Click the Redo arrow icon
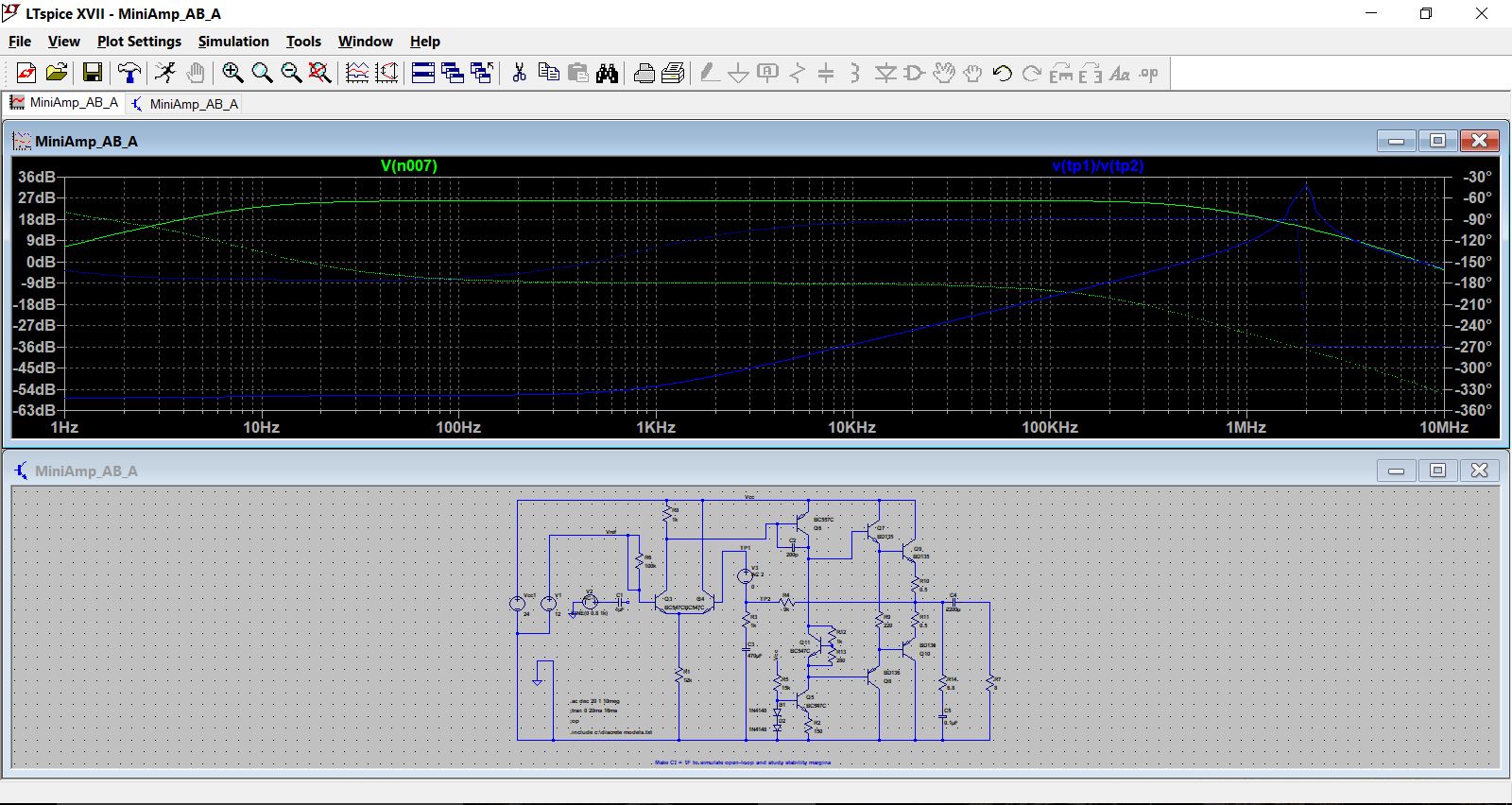 point(1032,73)
